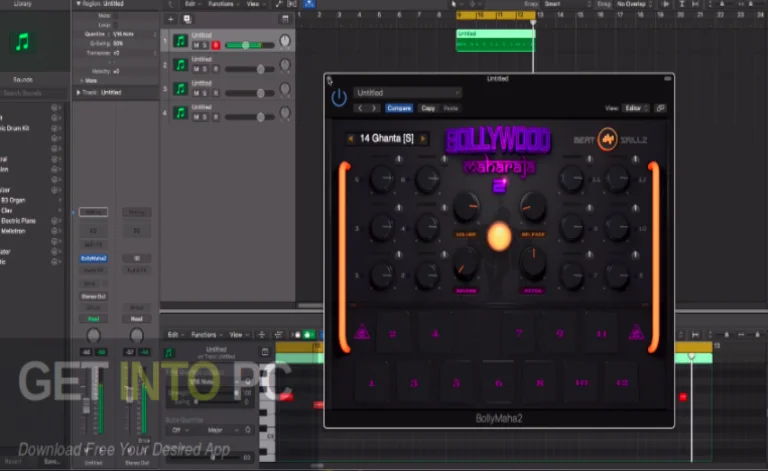Mute track 2
The width and height of the screenshot is (768, 471).
click(196, 69)
